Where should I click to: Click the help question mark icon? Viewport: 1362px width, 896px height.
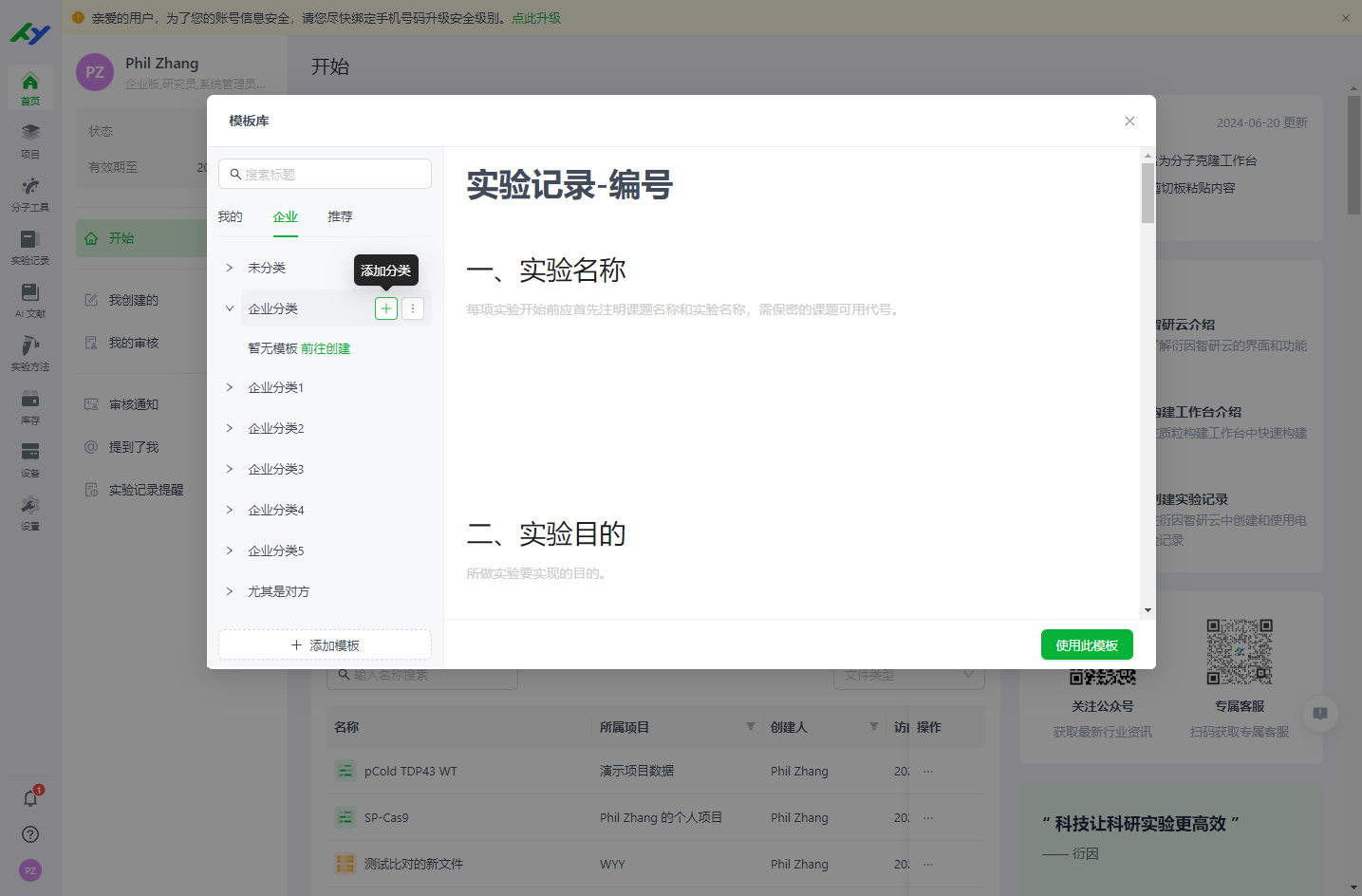tap(30, 834)
